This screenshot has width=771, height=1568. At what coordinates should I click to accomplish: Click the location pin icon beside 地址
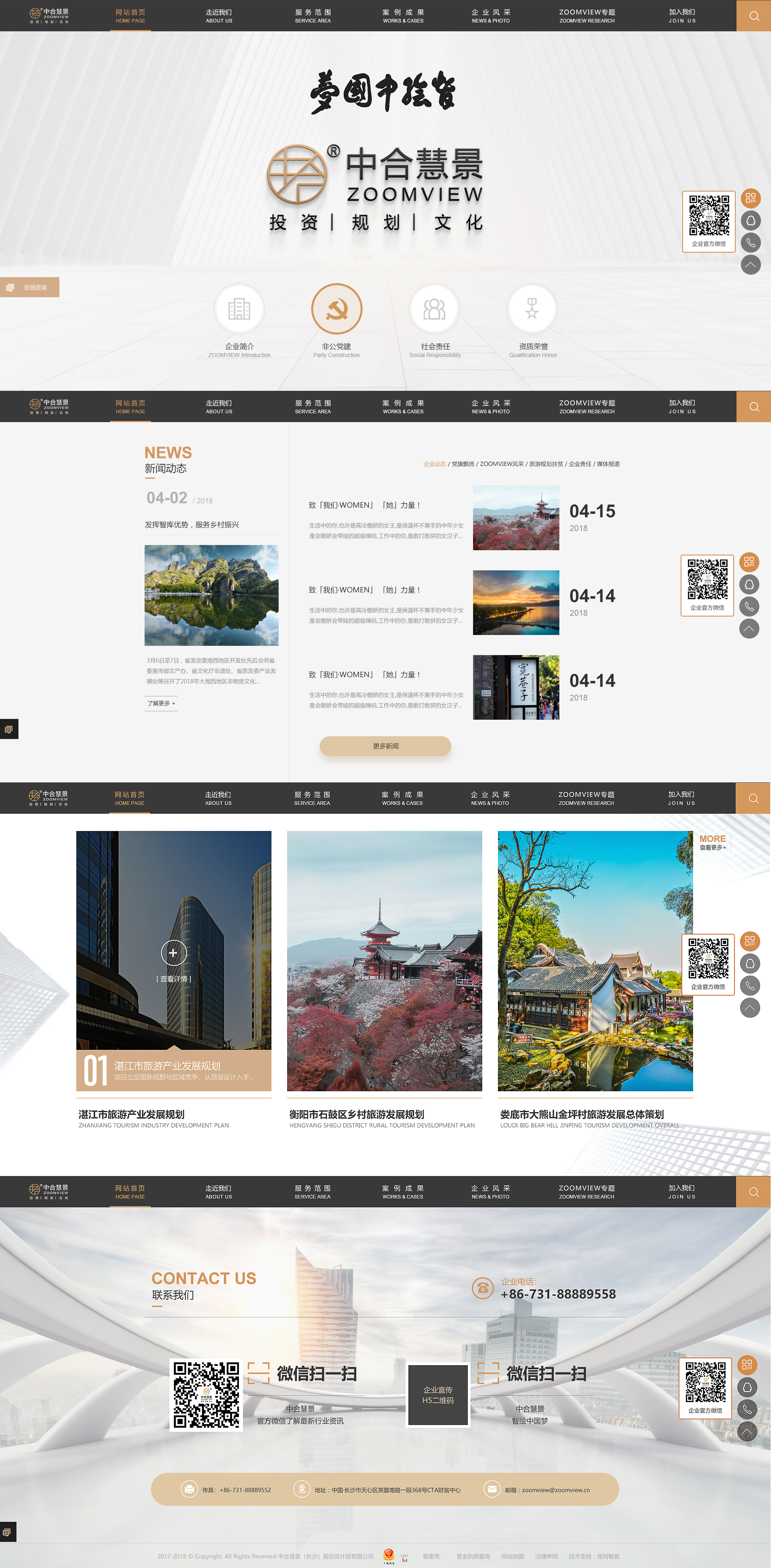coord(301,1489)
